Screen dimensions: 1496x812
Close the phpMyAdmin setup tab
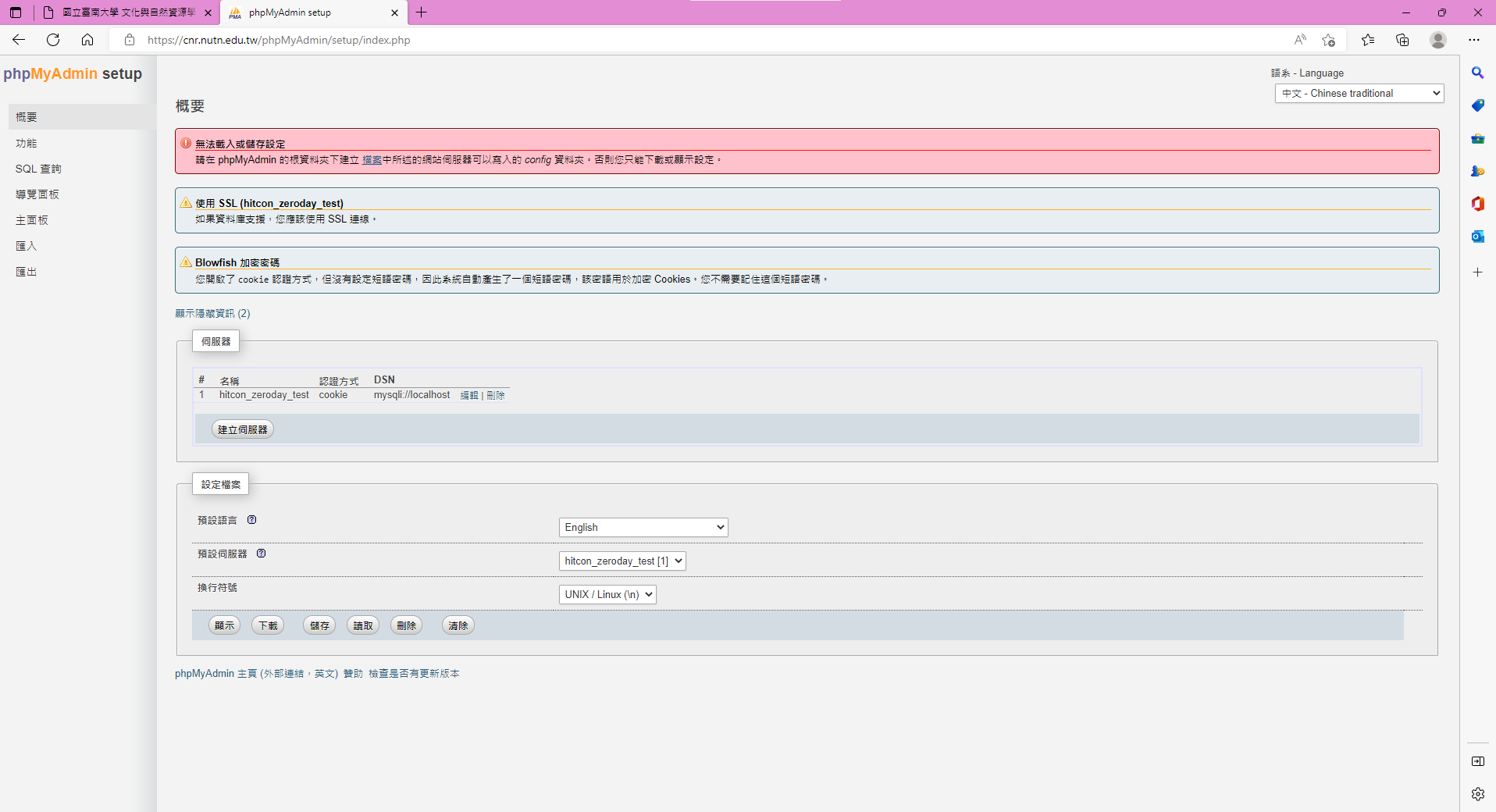pos(394,12)
